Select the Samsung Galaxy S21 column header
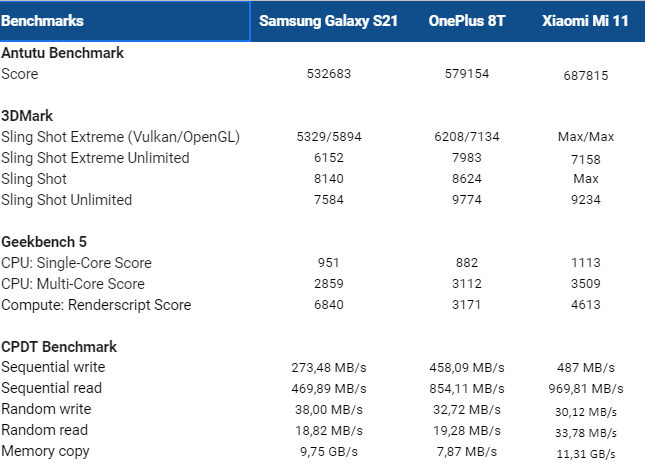This screenshot has width=645, height=465. tap(328, 21)
